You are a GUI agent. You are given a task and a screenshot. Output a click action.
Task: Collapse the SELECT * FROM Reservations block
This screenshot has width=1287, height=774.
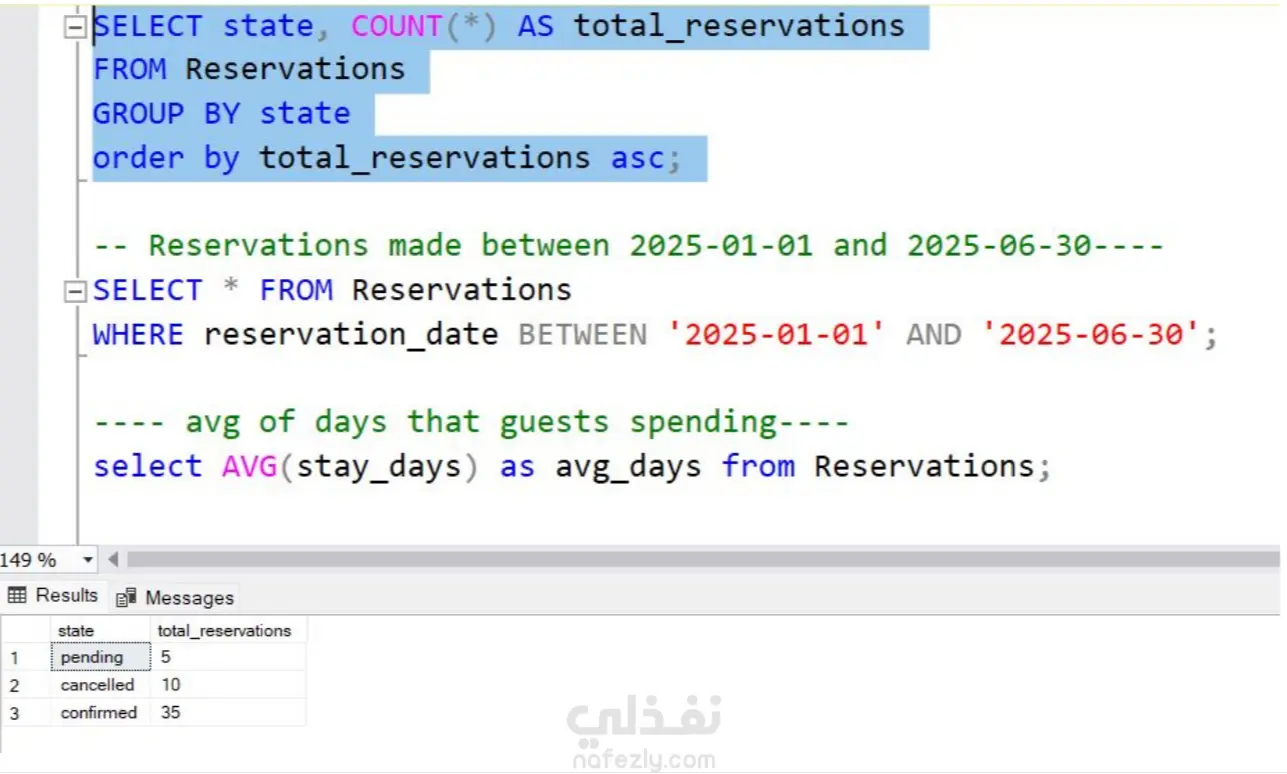tap(75, 292)
